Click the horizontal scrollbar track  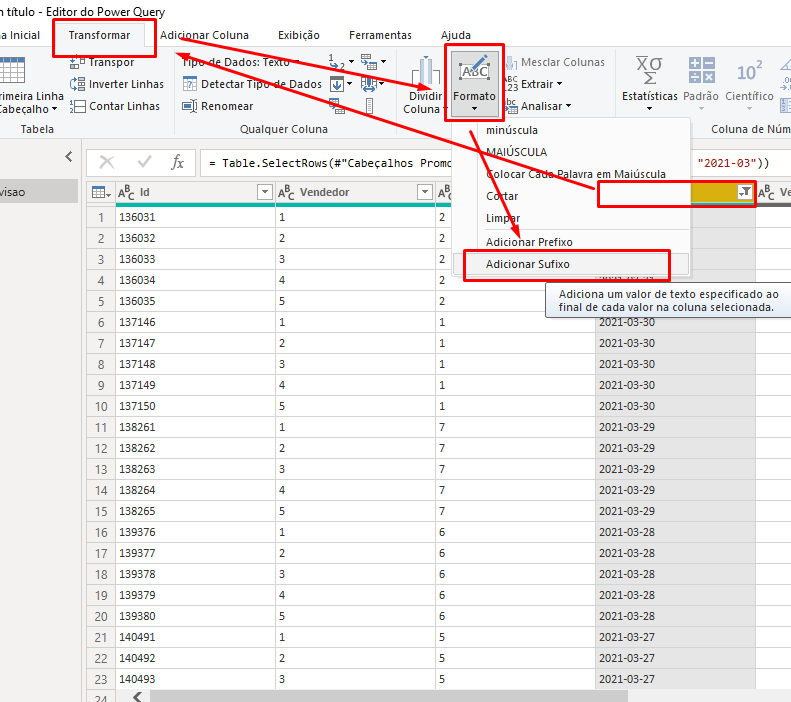coord(709,696)
